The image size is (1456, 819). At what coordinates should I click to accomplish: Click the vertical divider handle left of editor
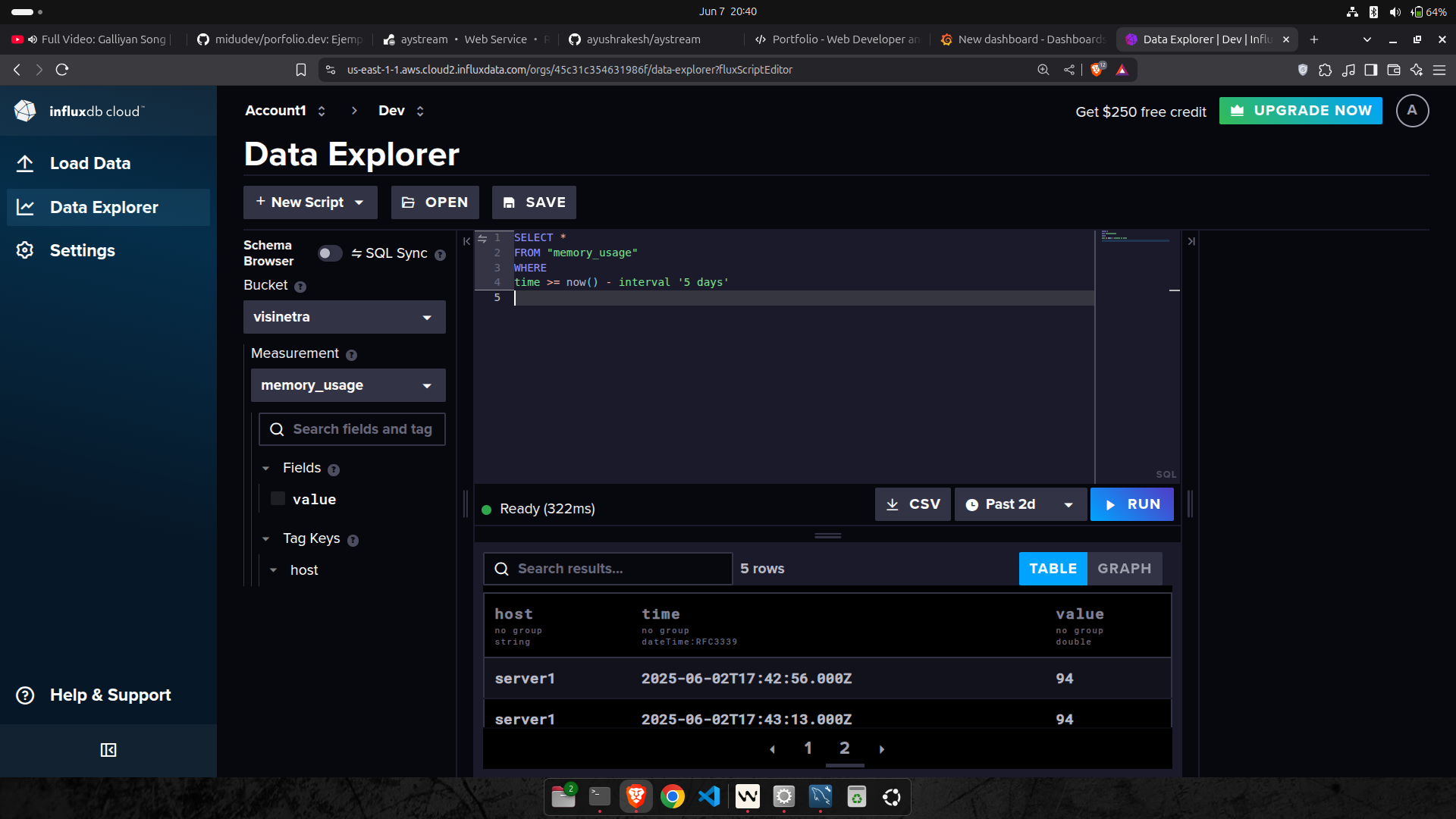pos(466,504)
